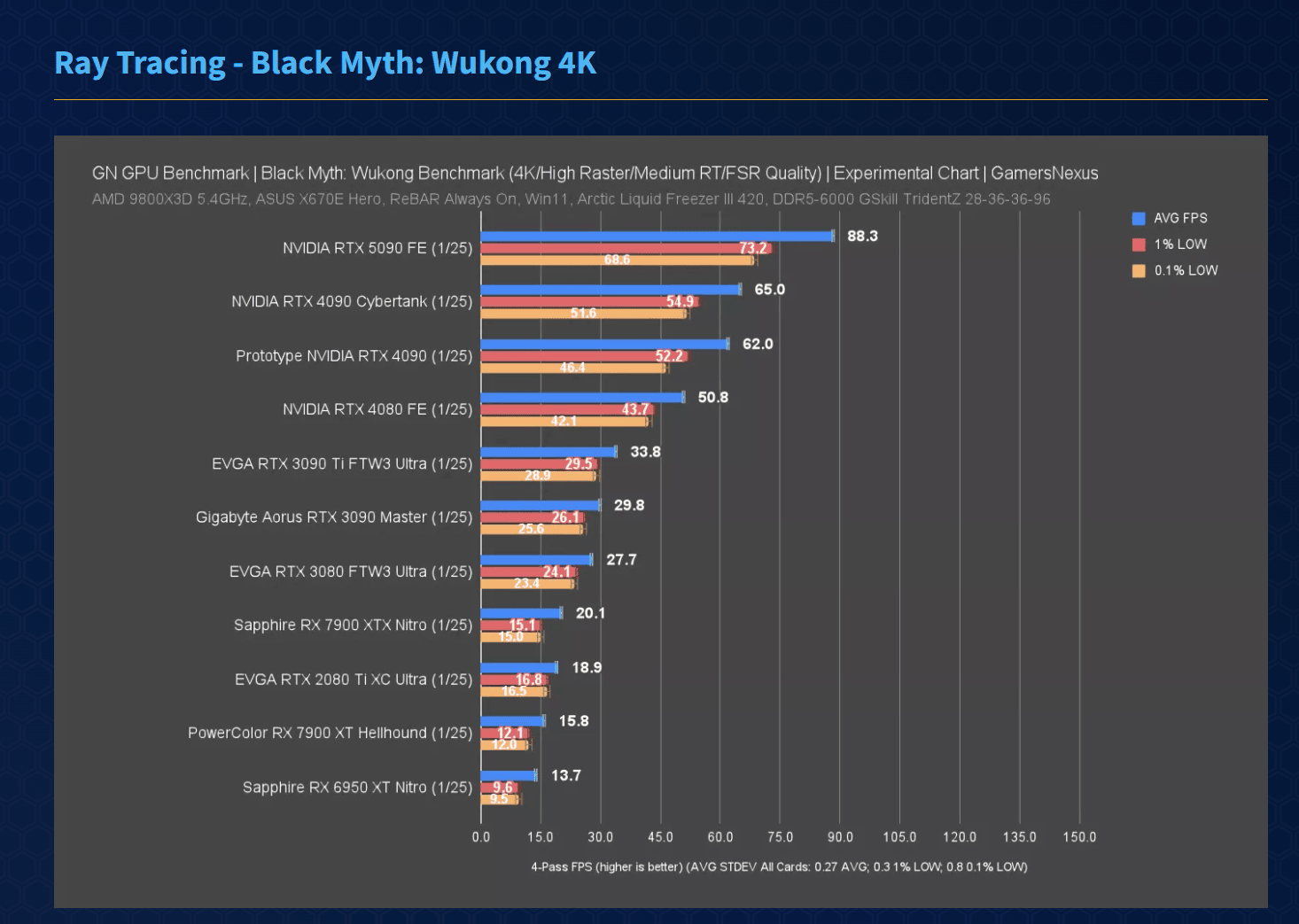Click the RTX 5090 FE 0.1% low value 68.6
This screenshot has width=1299, height=924.
[x=618, y=260]
